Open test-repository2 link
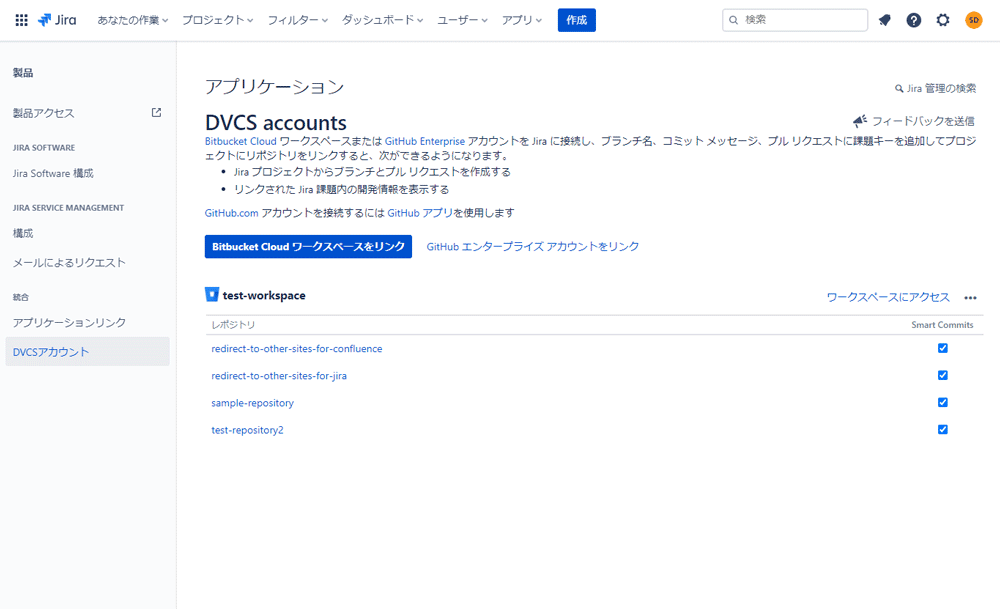1000x609 pixels. click(247, 430)
